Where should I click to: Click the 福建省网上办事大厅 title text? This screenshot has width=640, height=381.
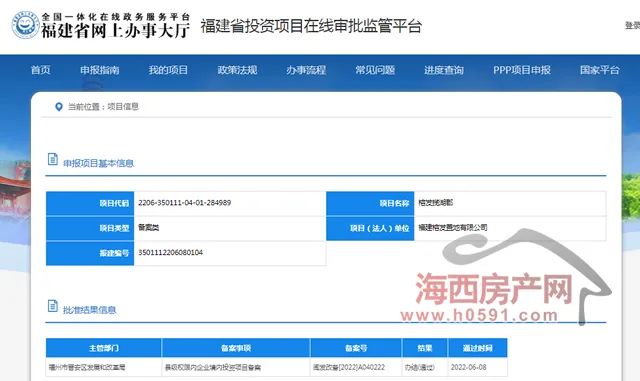coord(116,31)
